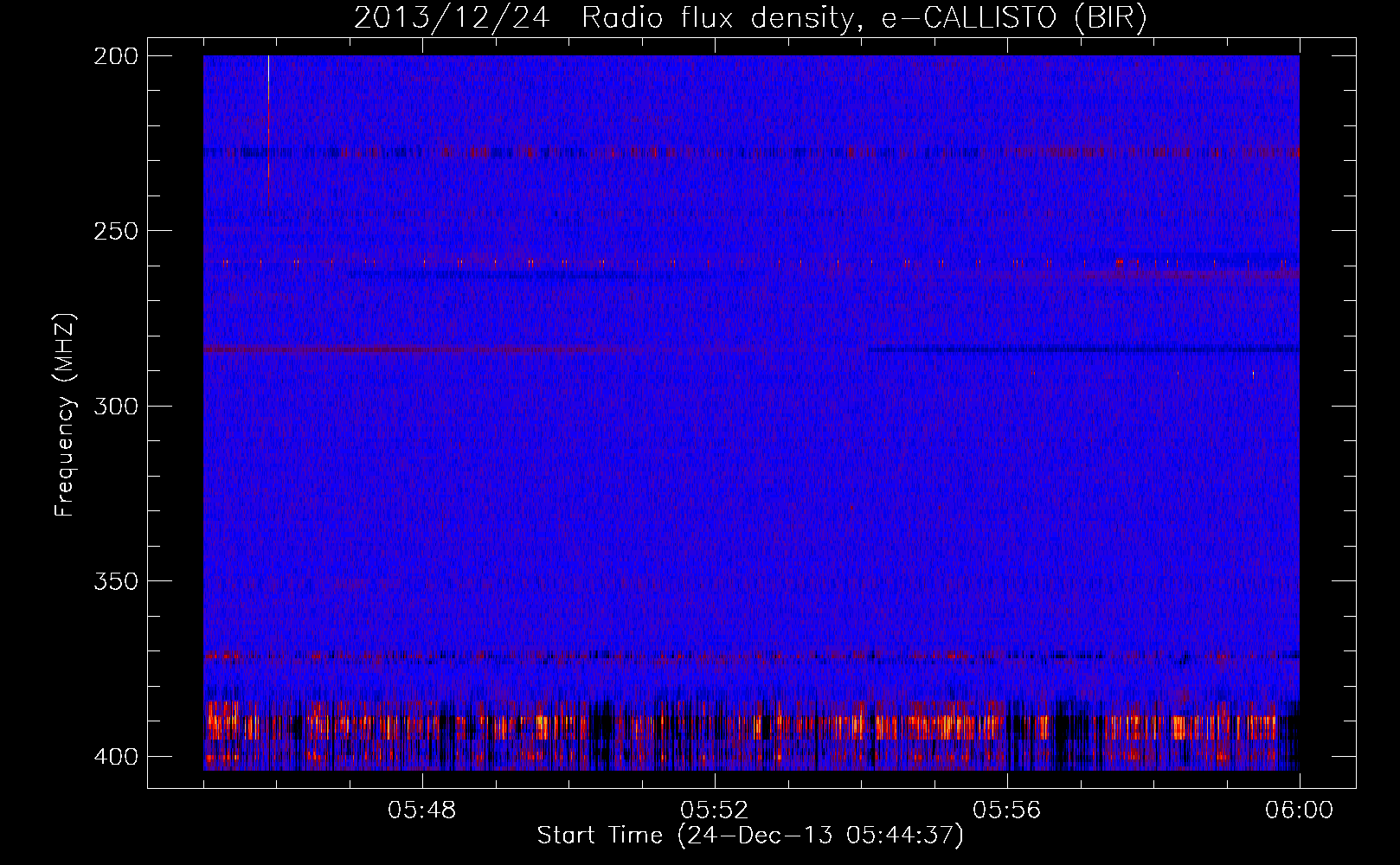This screenshot has height=865, width=1400.
Task: Click the 05:56 time tick label
Action: tap(1007, 811)
